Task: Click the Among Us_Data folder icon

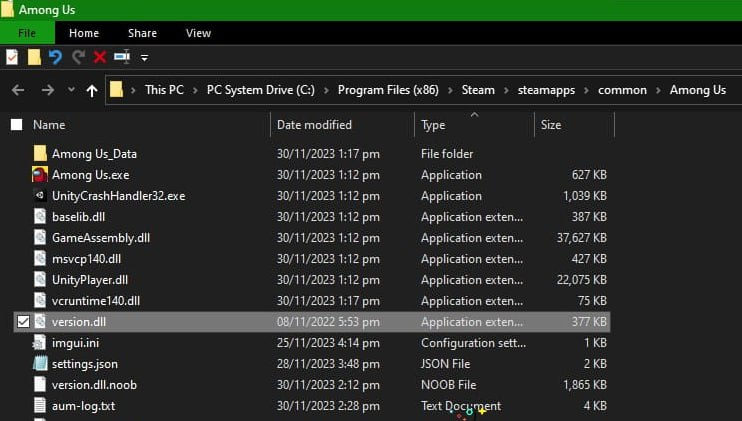Action: tap(40, 153)
